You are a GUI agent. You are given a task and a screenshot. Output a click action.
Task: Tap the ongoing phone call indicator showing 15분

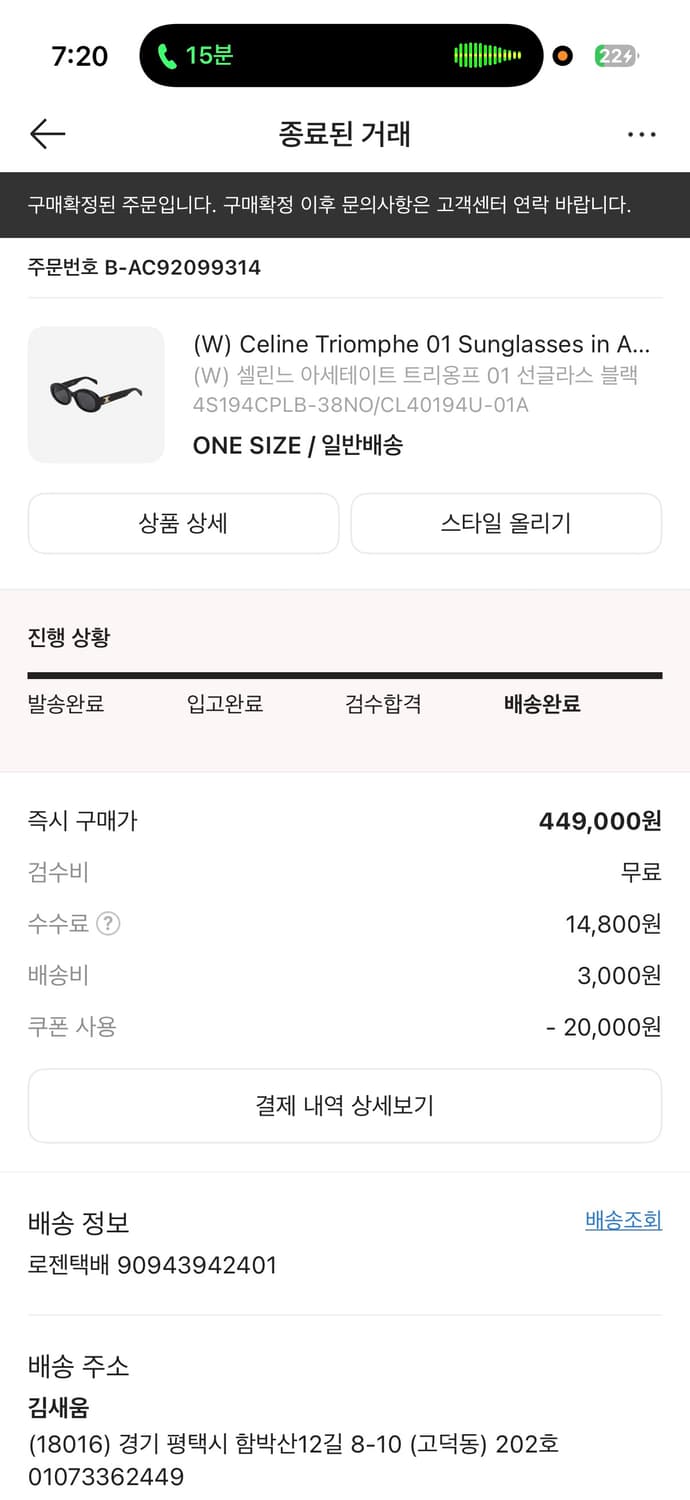(192, 57)
